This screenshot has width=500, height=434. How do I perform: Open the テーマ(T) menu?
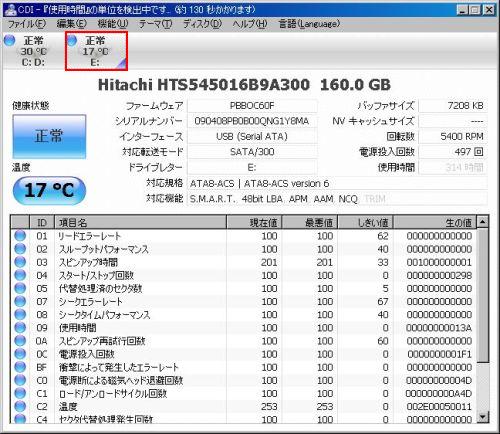[x=155, y=24]
